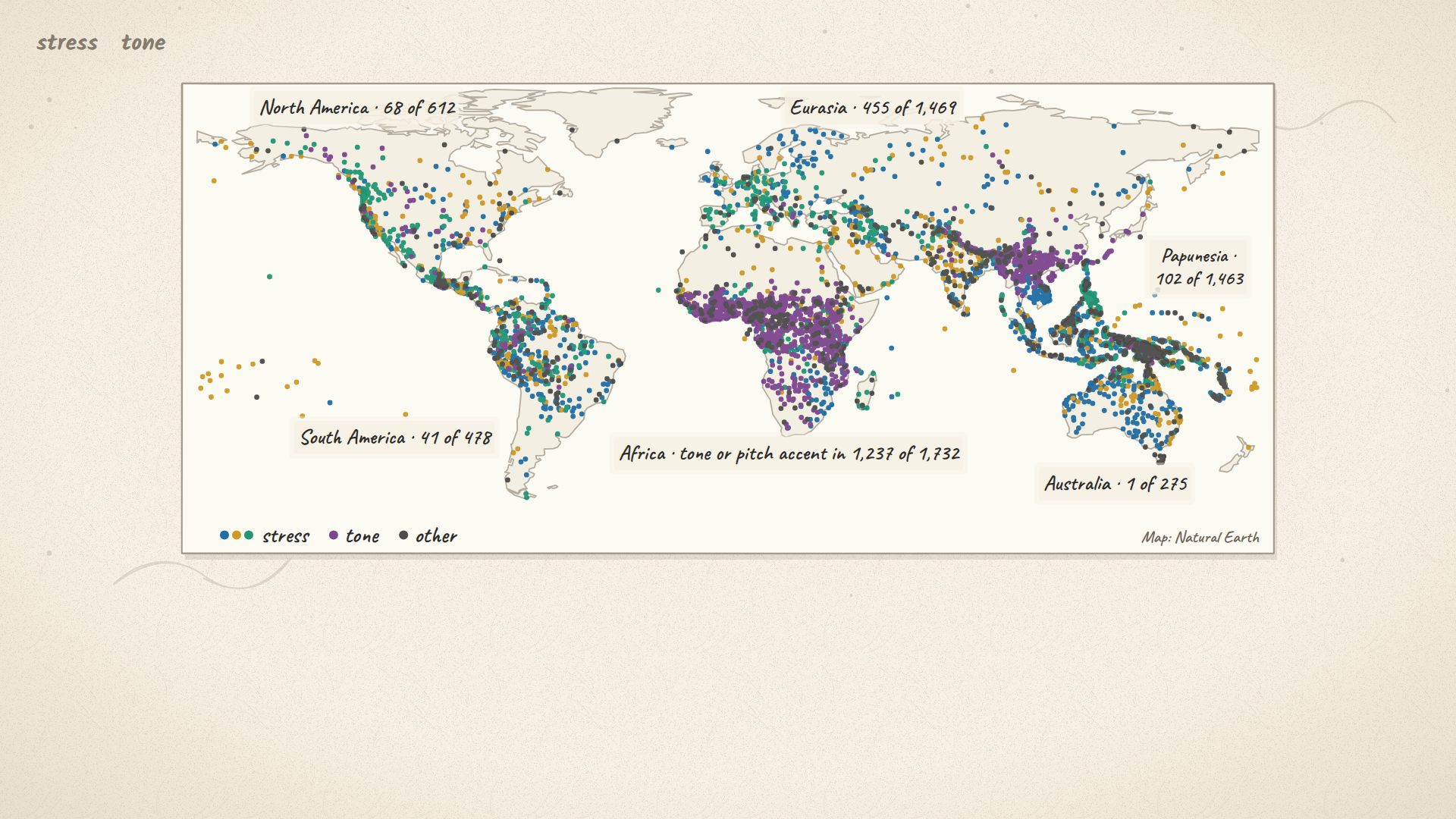This screenshot has width=1456, height=819.
Task: Click the dark gray other legend dot
Action: pos(403,535)
